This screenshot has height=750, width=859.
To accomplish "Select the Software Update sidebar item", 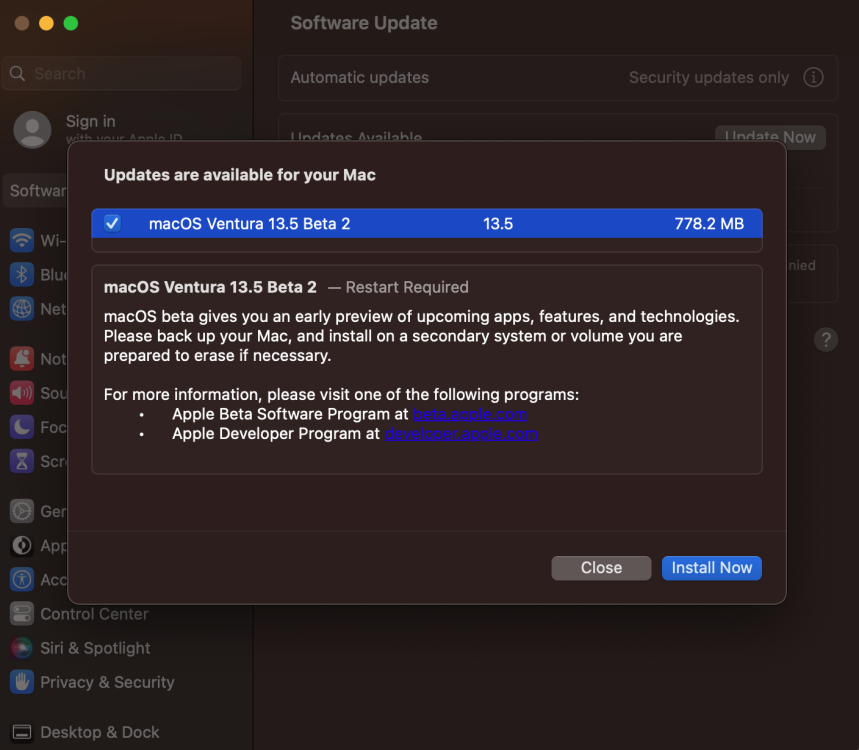I will (36, 191).
